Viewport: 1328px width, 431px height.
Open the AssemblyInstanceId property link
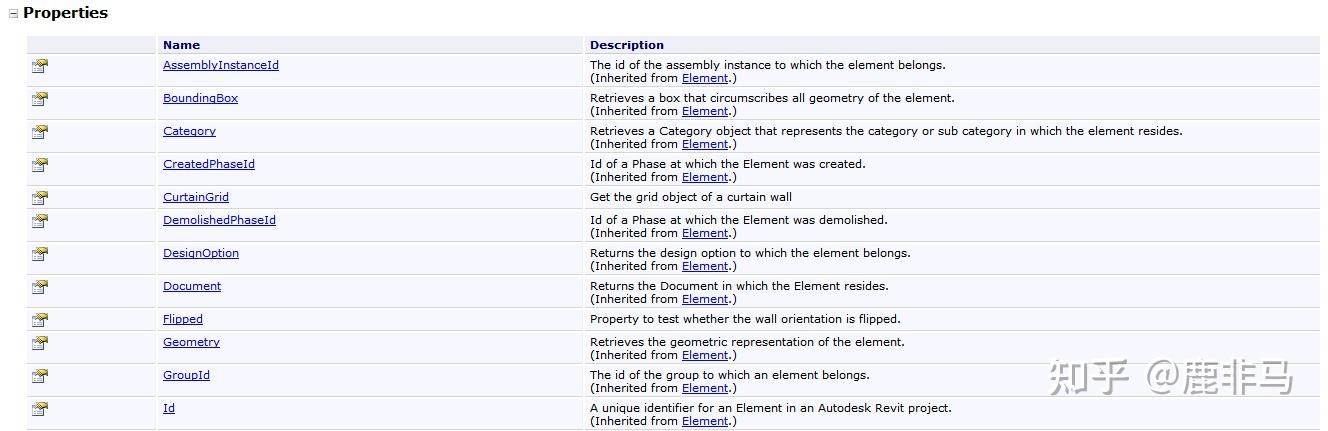pos(221,65)
